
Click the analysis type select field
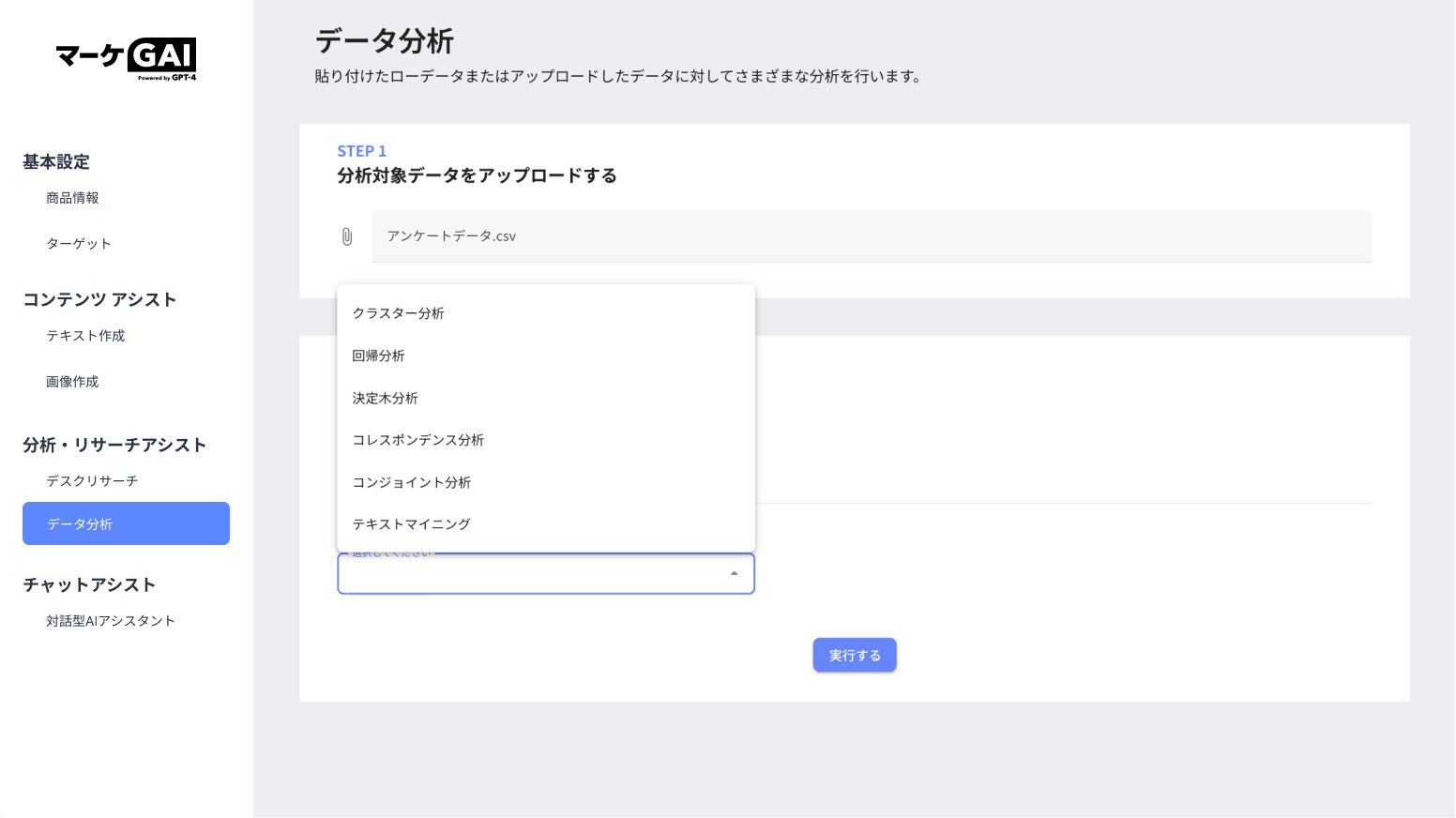[530, 574]
